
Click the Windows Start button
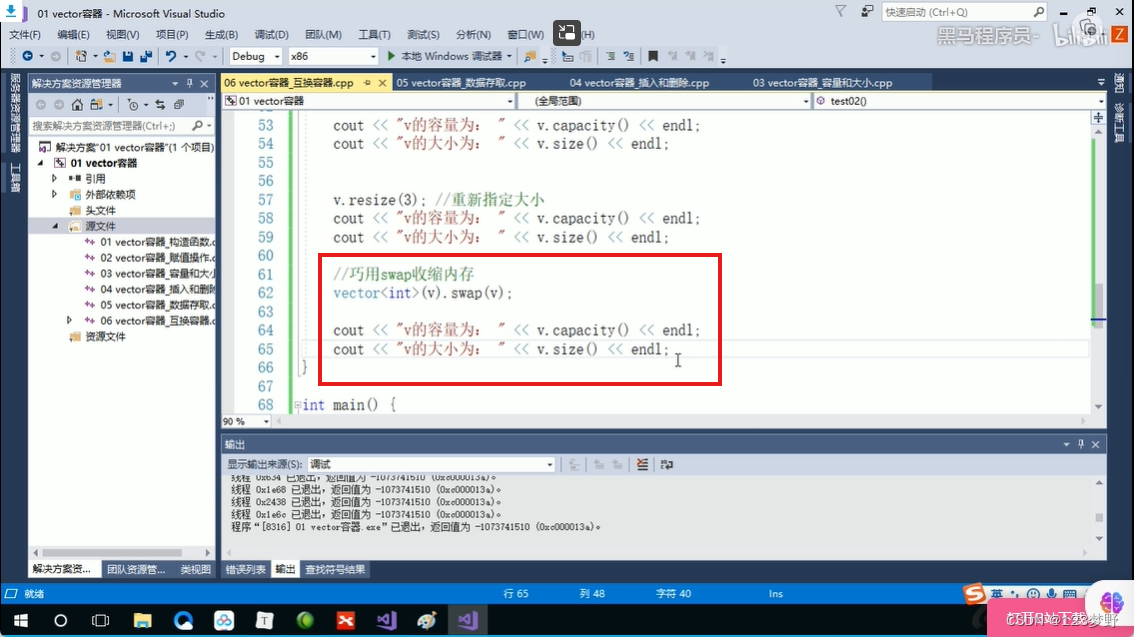point(20,620)
